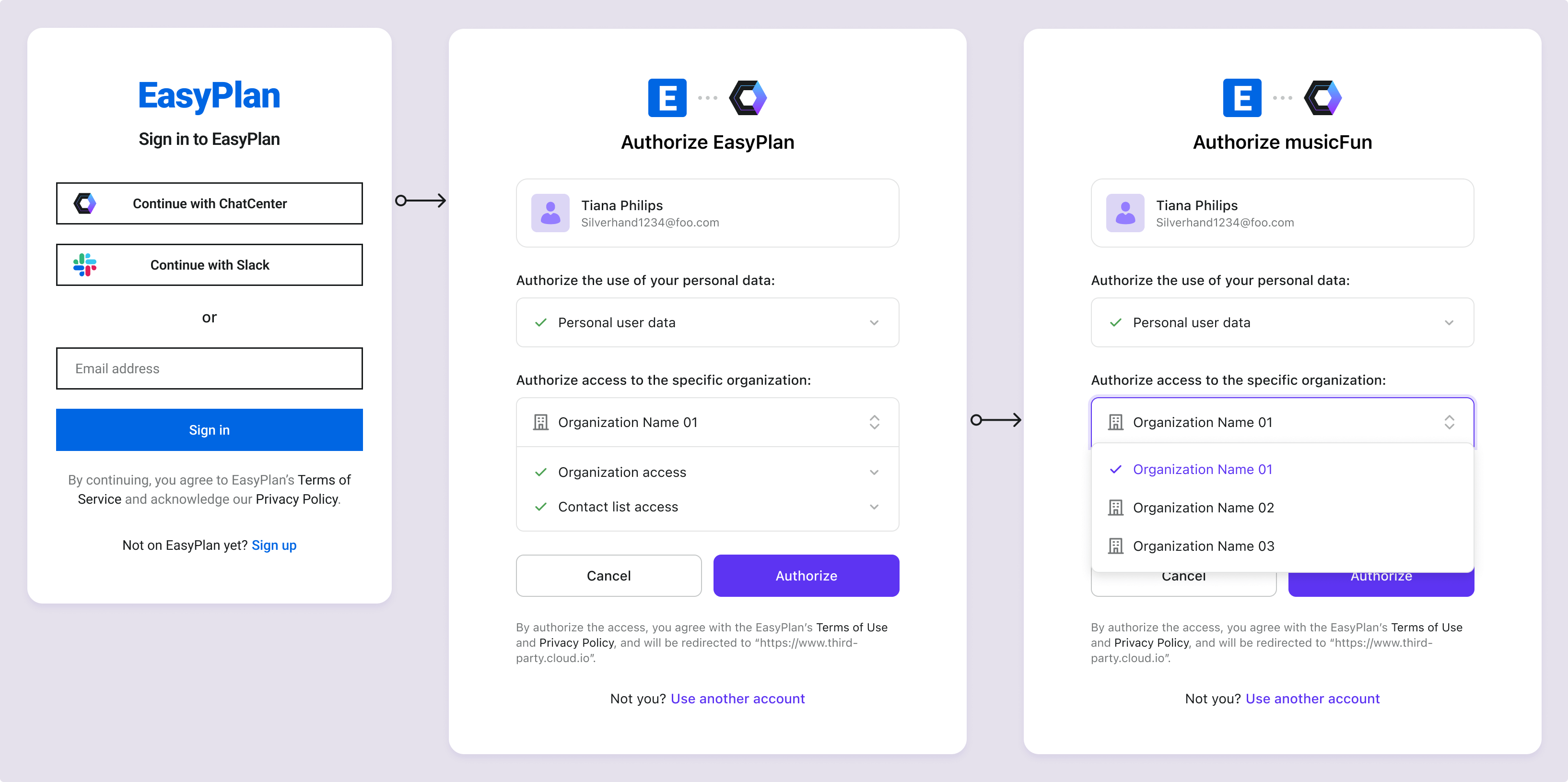
Task: Click the Cancel button in authorization panel
Action: coord(608,575)
